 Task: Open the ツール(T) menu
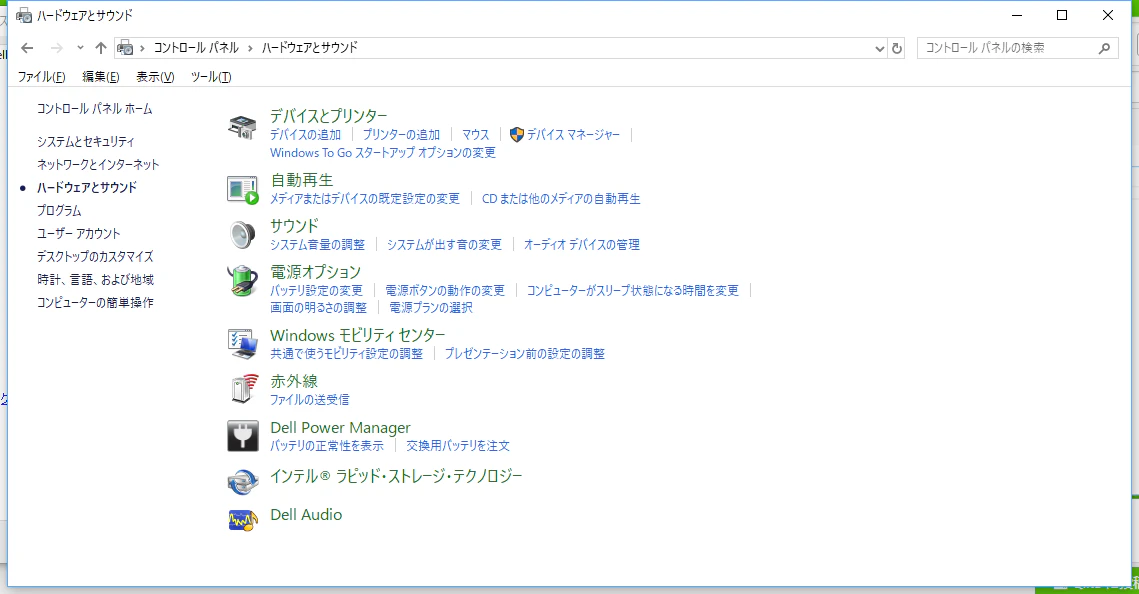click(x=211, y=77)
